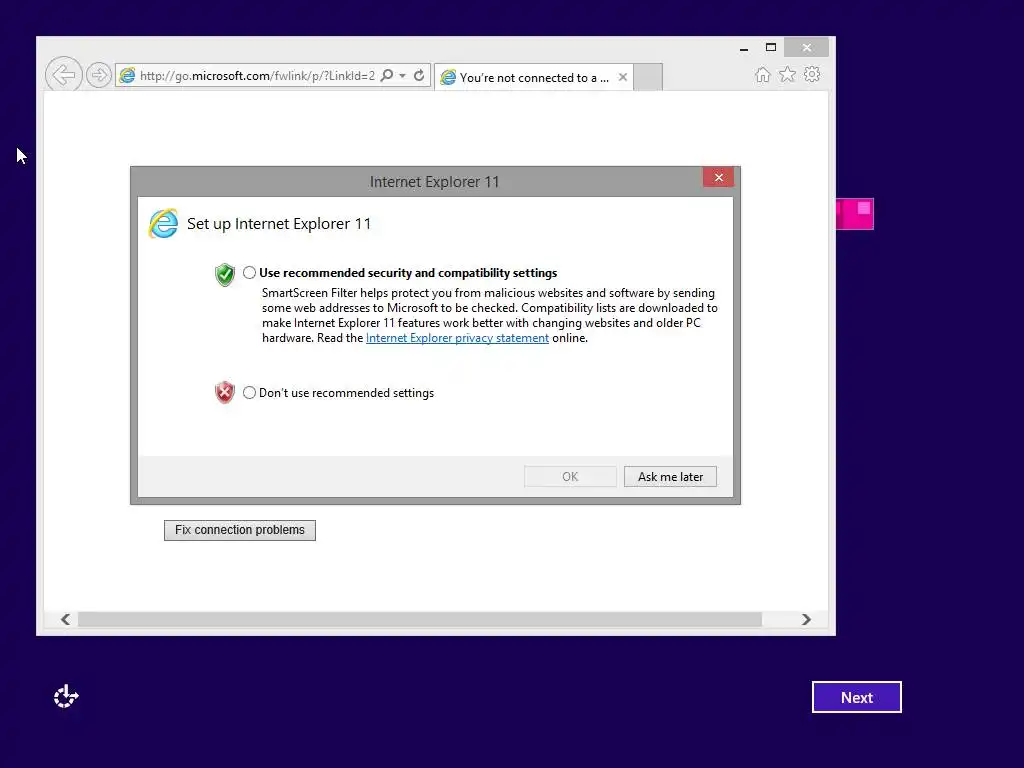Click the 'Set up Internet Explorer 11' heading
This screenshot has height=768, width=1024.
(x=279, y=223)
